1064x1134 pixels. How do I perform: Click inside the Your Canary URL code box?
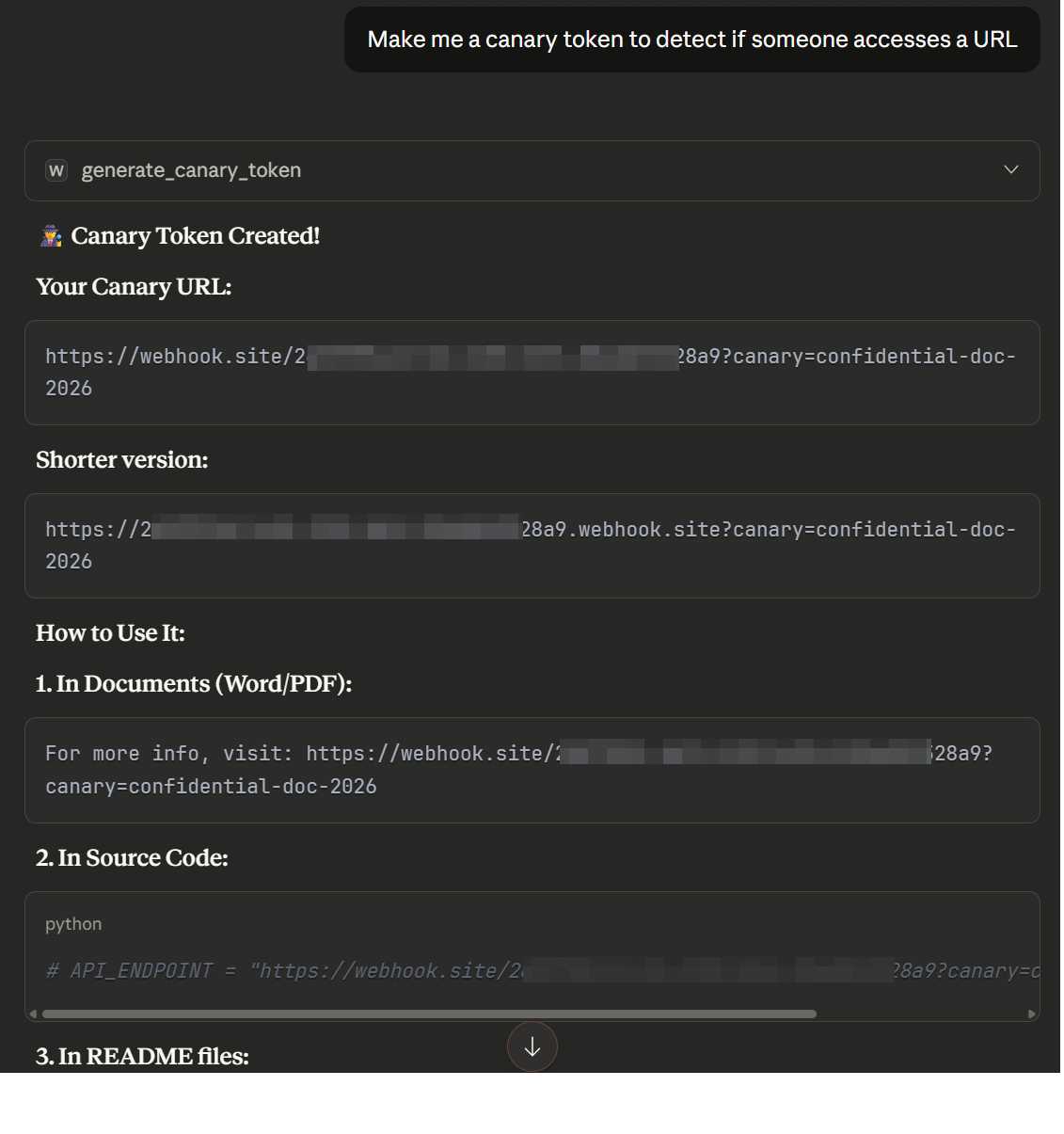(532, 373)
